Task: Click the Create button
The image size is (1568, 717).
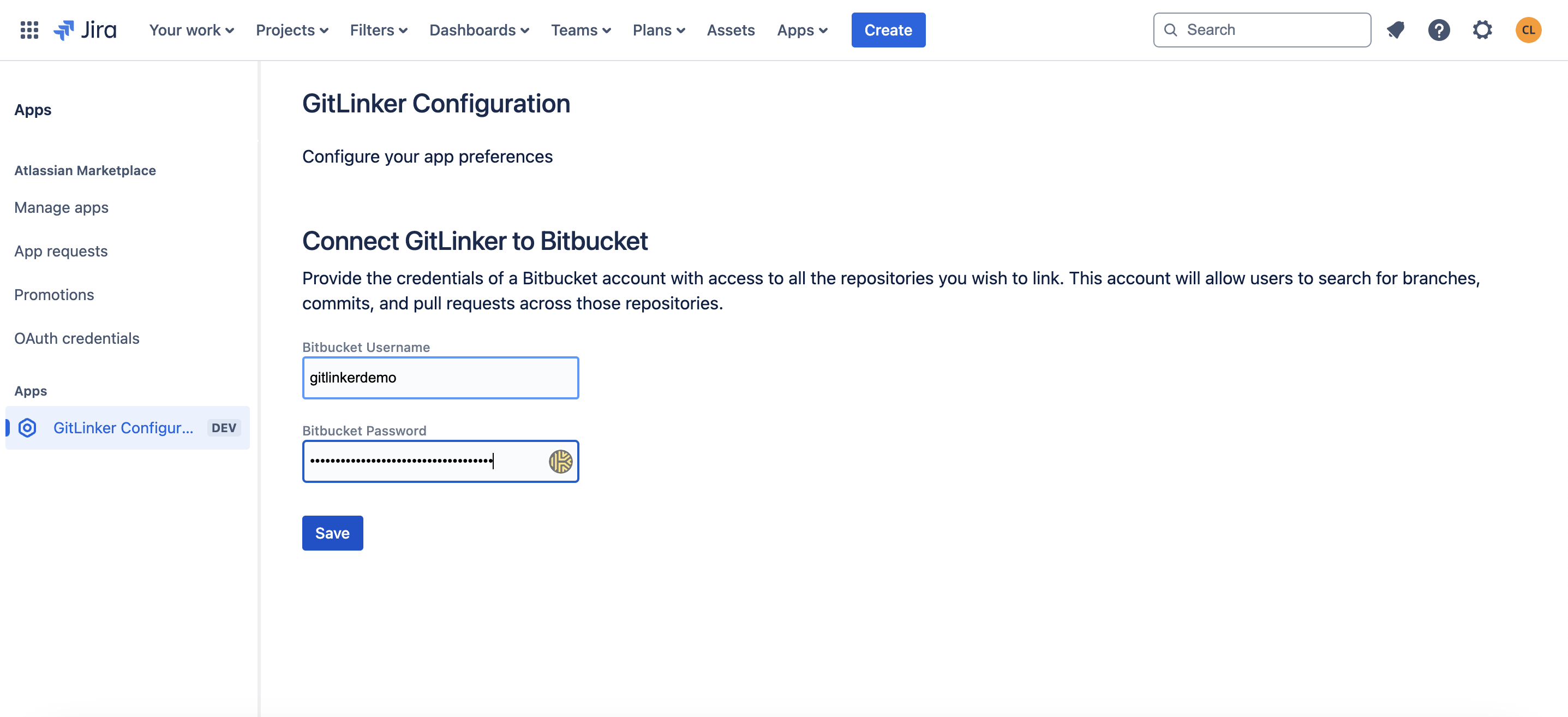Action: point(888,29)
